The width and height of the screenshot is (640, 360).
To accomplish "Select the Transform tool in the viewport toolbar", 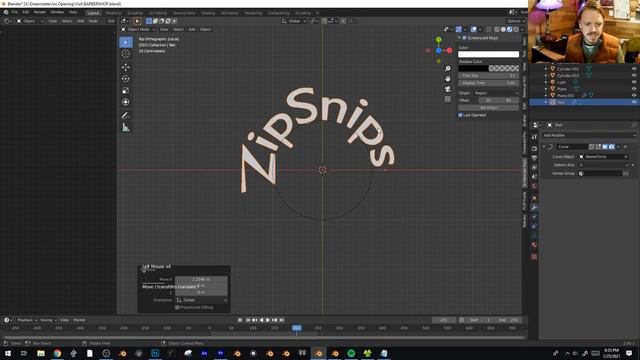I will coord(126,102).
